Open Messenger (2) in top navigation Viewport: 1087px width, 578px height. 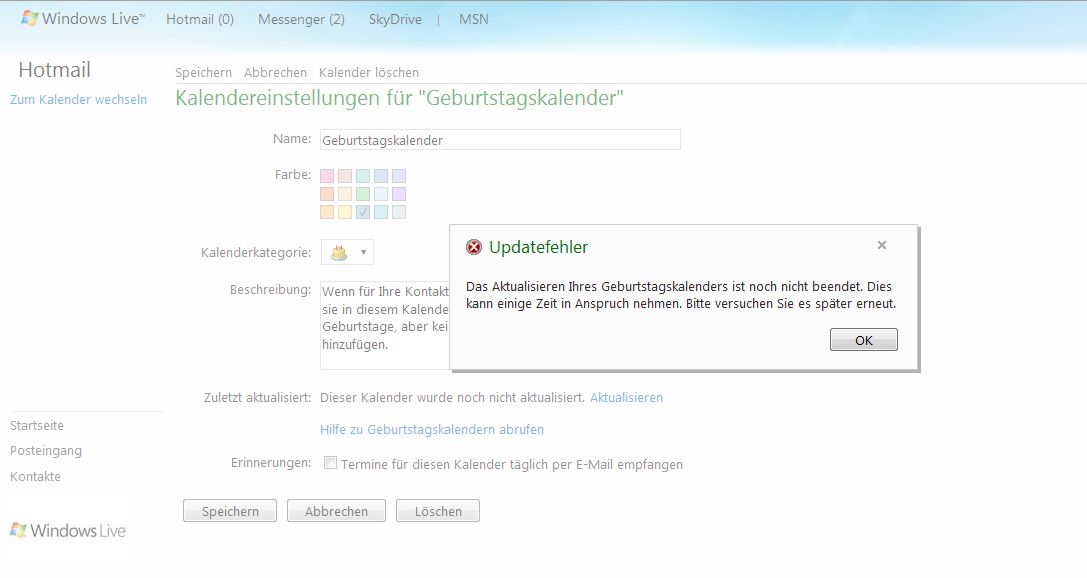pos(301,19)
